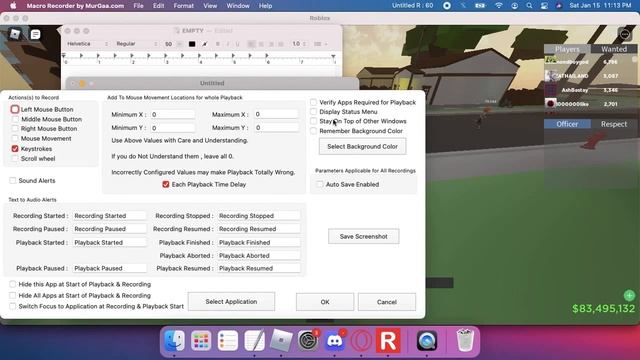Screen dimensions: 640x360
Task: Open the Regular typeface dropdown
Action: [x=136, y=44]
